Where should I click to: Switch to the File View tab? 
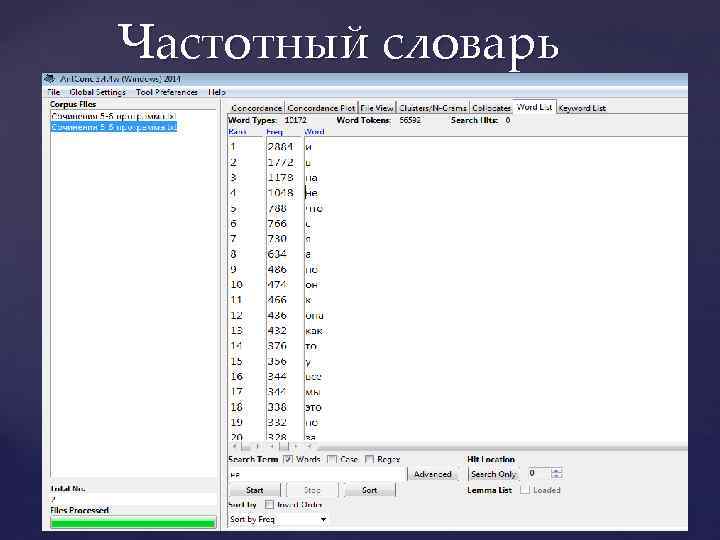pyautogui.click(x=377, y=108)
